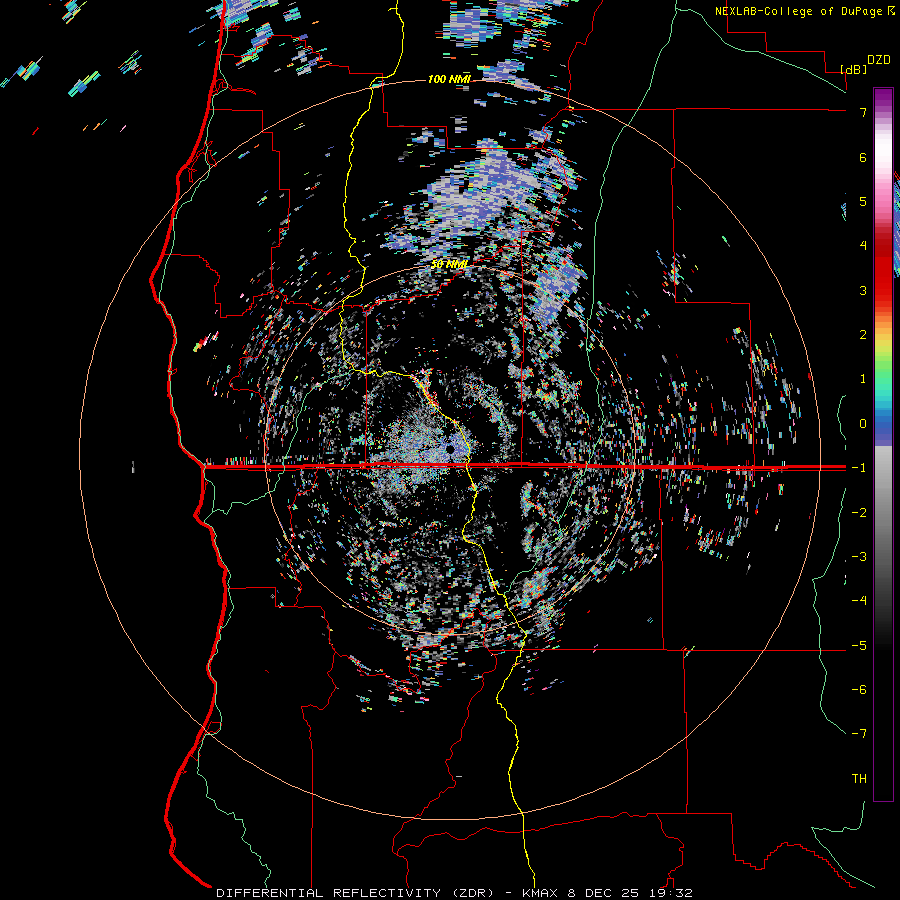Click the TH threshold label on scale
Image resolution: width=900 pixels, height=900 pixels.
[x=859, y=779]
